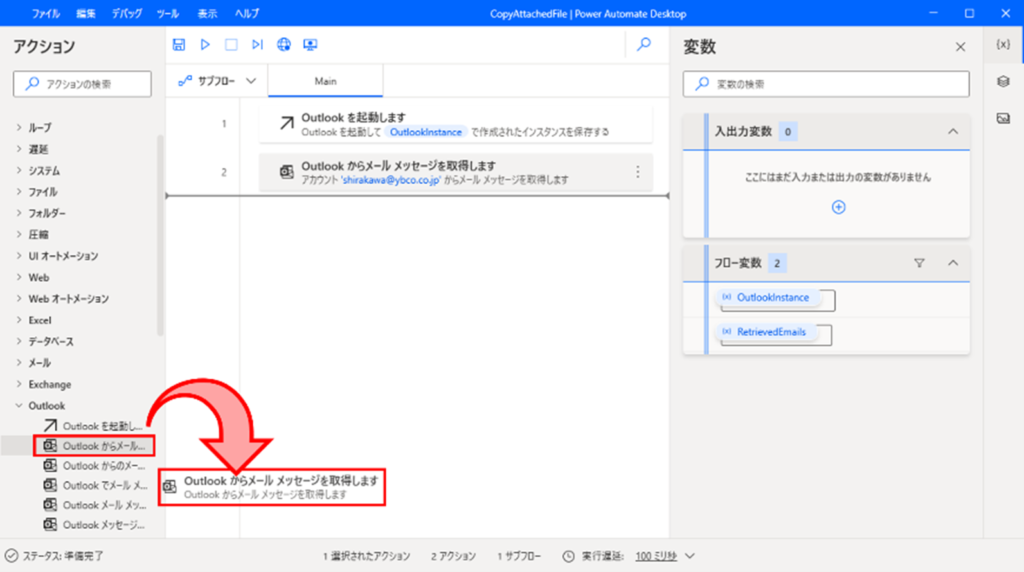Screen dimensions: 1024x572
Task: Open the ファイル menu
Action: (46, 13)
